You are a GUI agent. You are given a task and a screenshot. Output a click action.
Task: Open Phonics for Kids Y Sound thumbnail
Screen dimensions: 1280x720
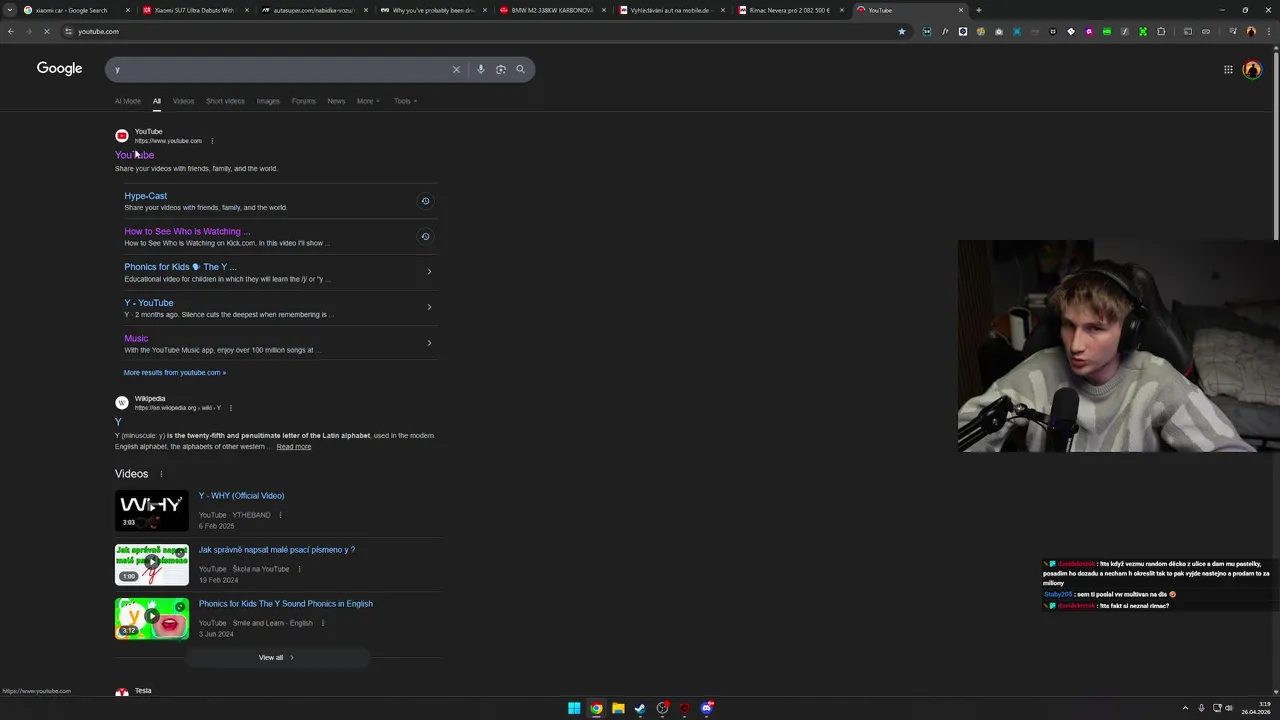click(151, 618)
